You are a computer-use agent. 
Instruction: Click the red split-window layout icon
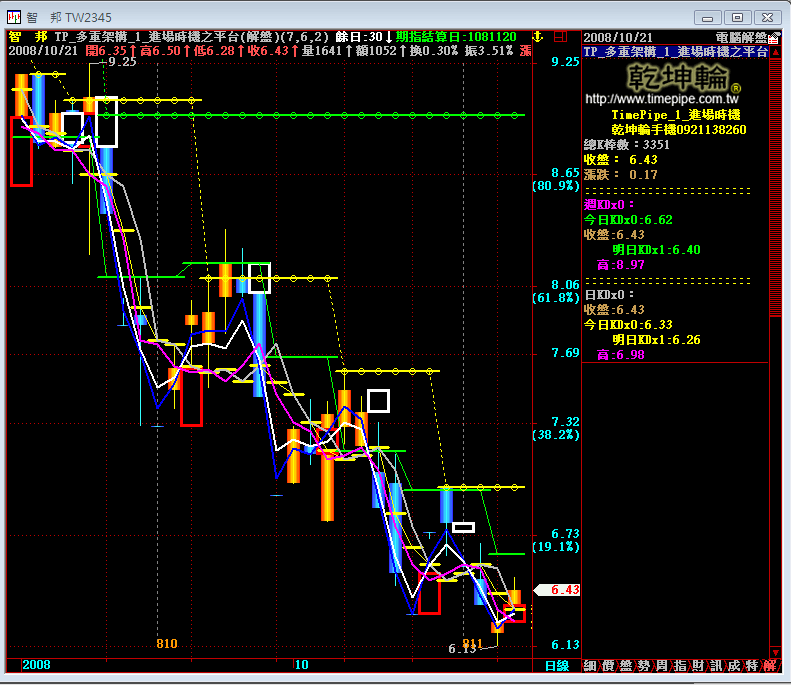(560, 36)
